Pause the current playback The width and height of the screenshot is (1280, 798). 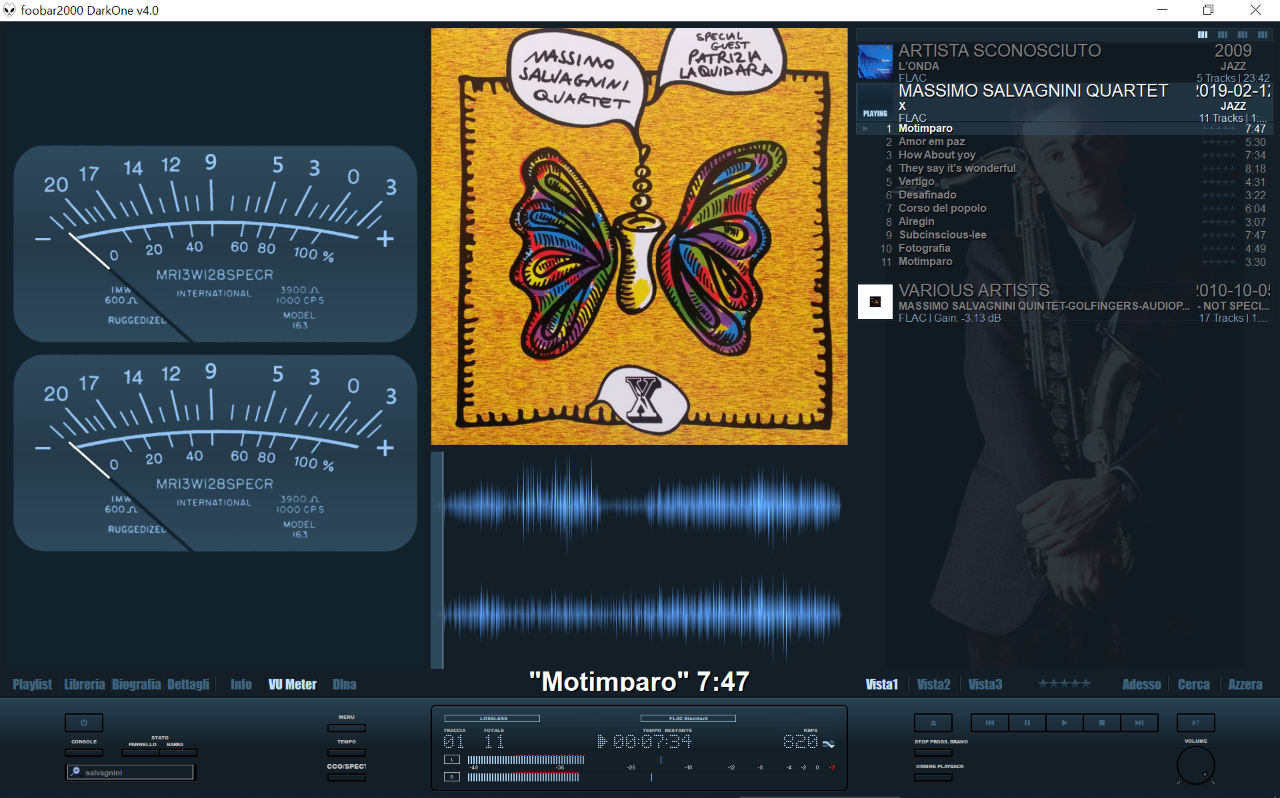(1027, 723)
